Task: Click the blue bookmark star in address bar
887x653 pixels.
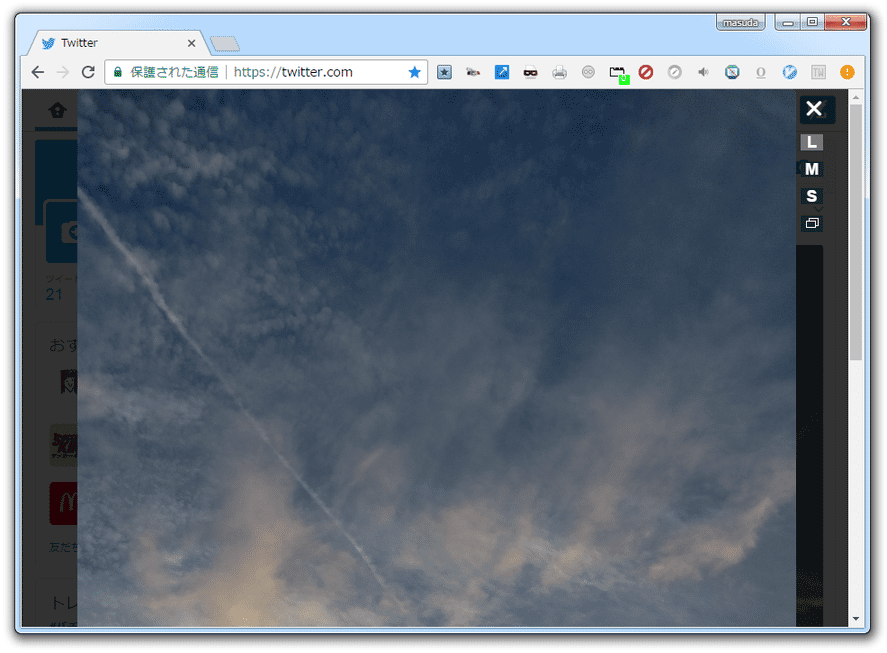Action: point(414,72)
